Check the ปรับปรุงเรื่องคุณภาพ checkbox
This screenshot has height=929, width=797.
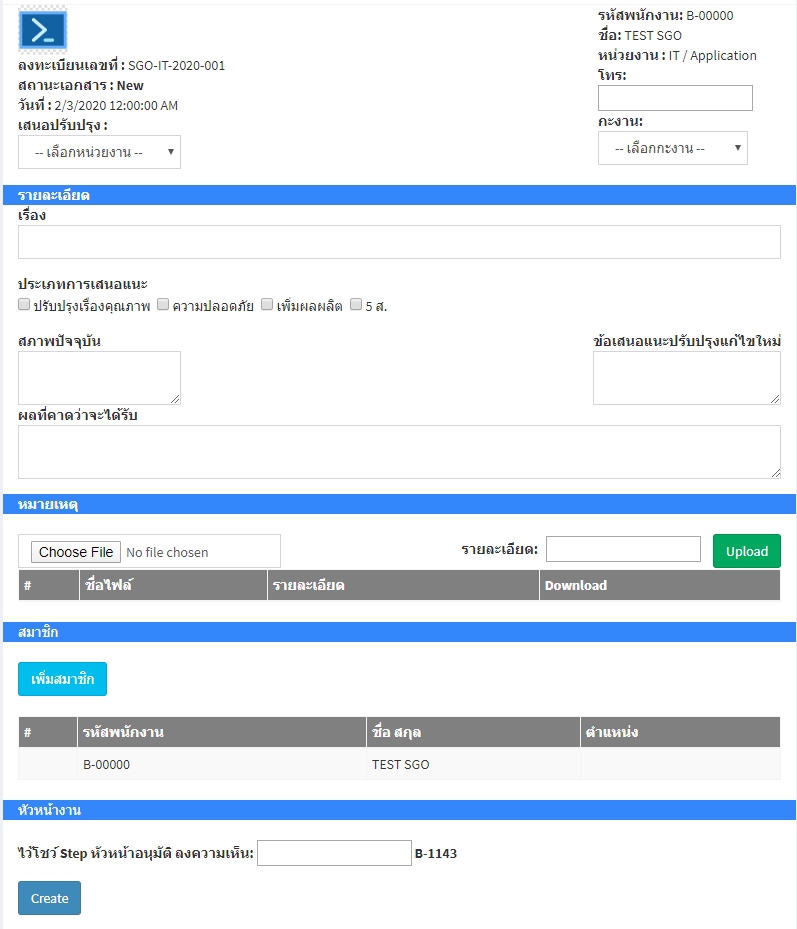(24, 305)
